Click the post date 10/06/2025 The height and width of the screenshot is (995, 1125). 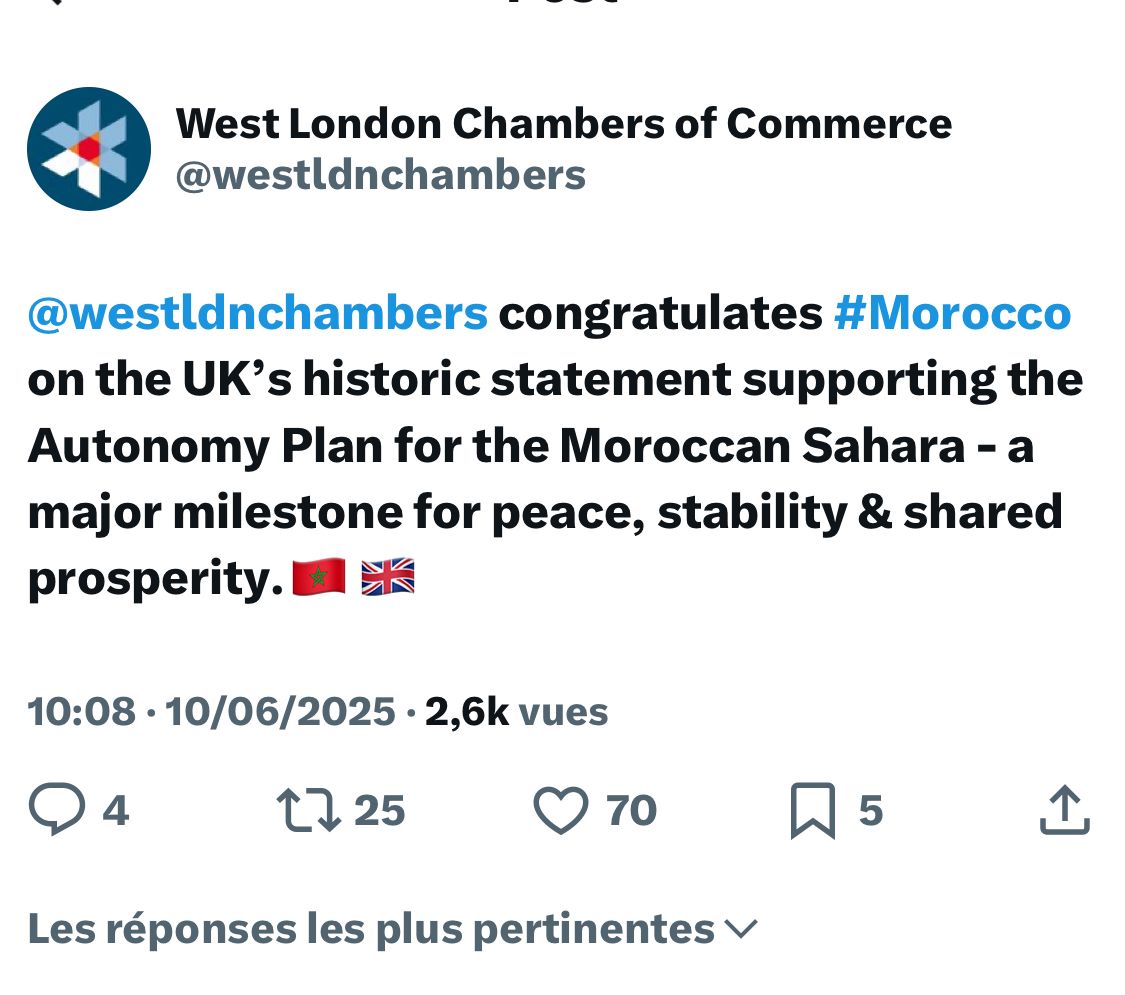tap(281, 712)
